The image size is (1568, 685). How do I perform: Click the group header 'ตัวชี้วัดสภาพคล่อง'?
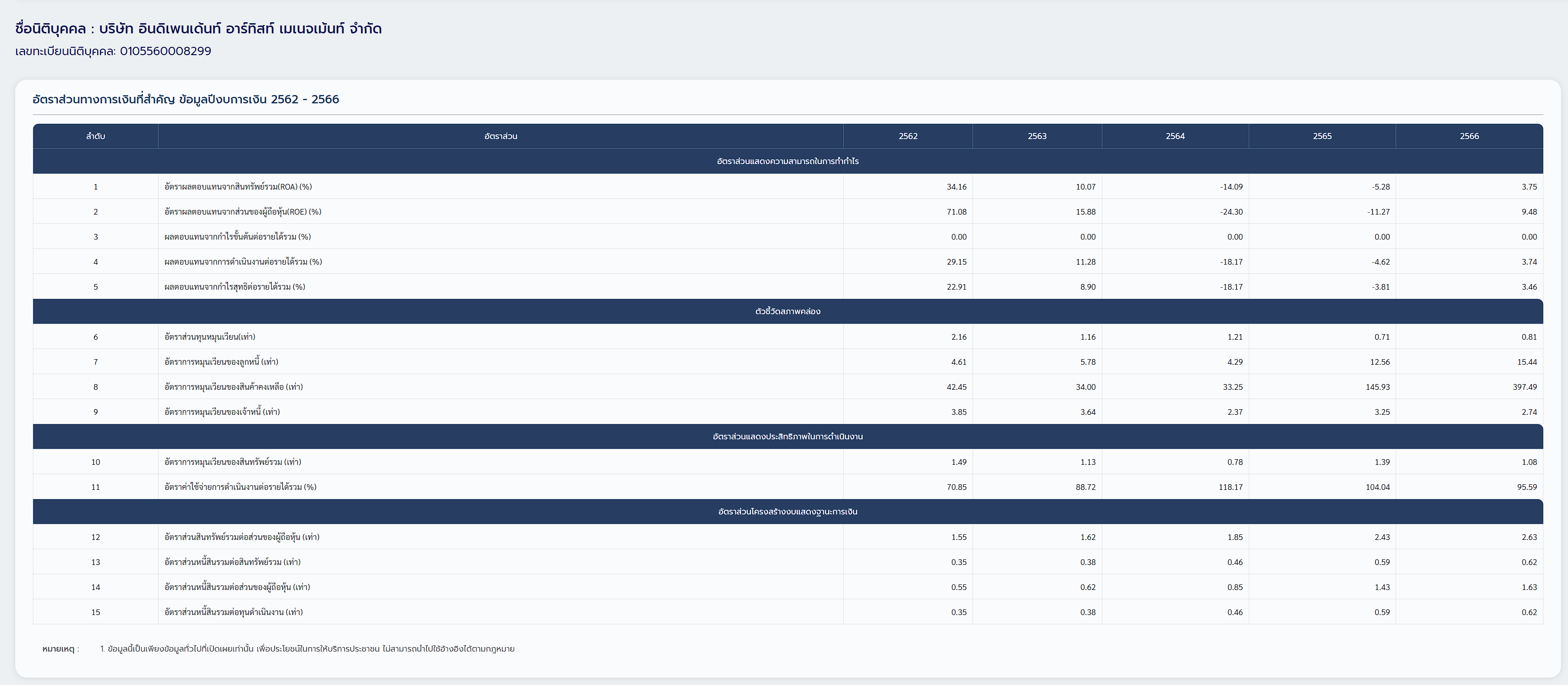pyautogui.click(x=788, y=311)
